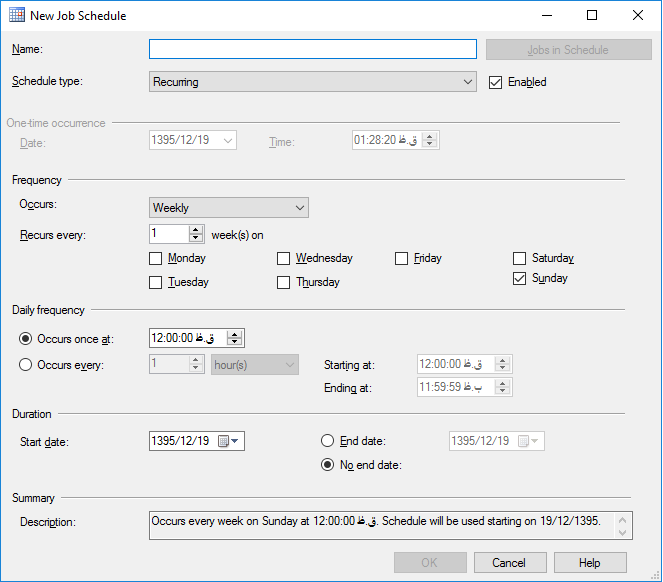
Task: Click the New Job Schedule window icon
Action: [17, 16]
